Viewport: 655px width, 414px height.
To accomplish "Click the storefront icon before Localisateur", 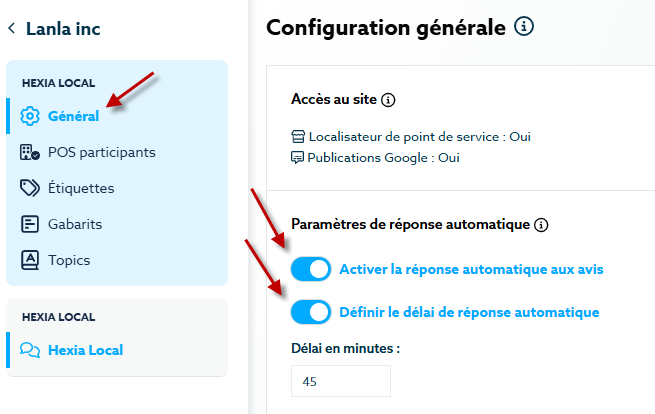I will click(297, 137).
